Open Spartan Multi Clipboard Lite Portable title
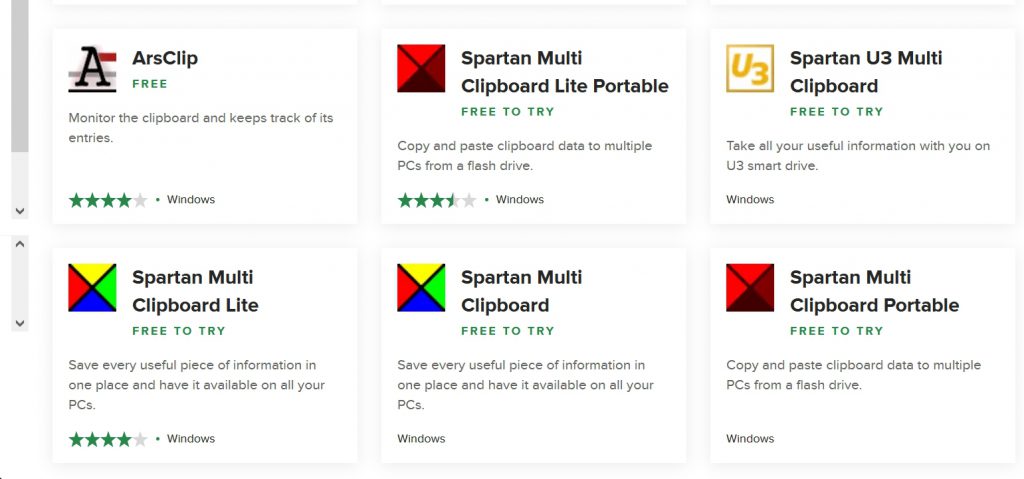The width and height of the screenshot is (1024, 479). click(564, 72)
